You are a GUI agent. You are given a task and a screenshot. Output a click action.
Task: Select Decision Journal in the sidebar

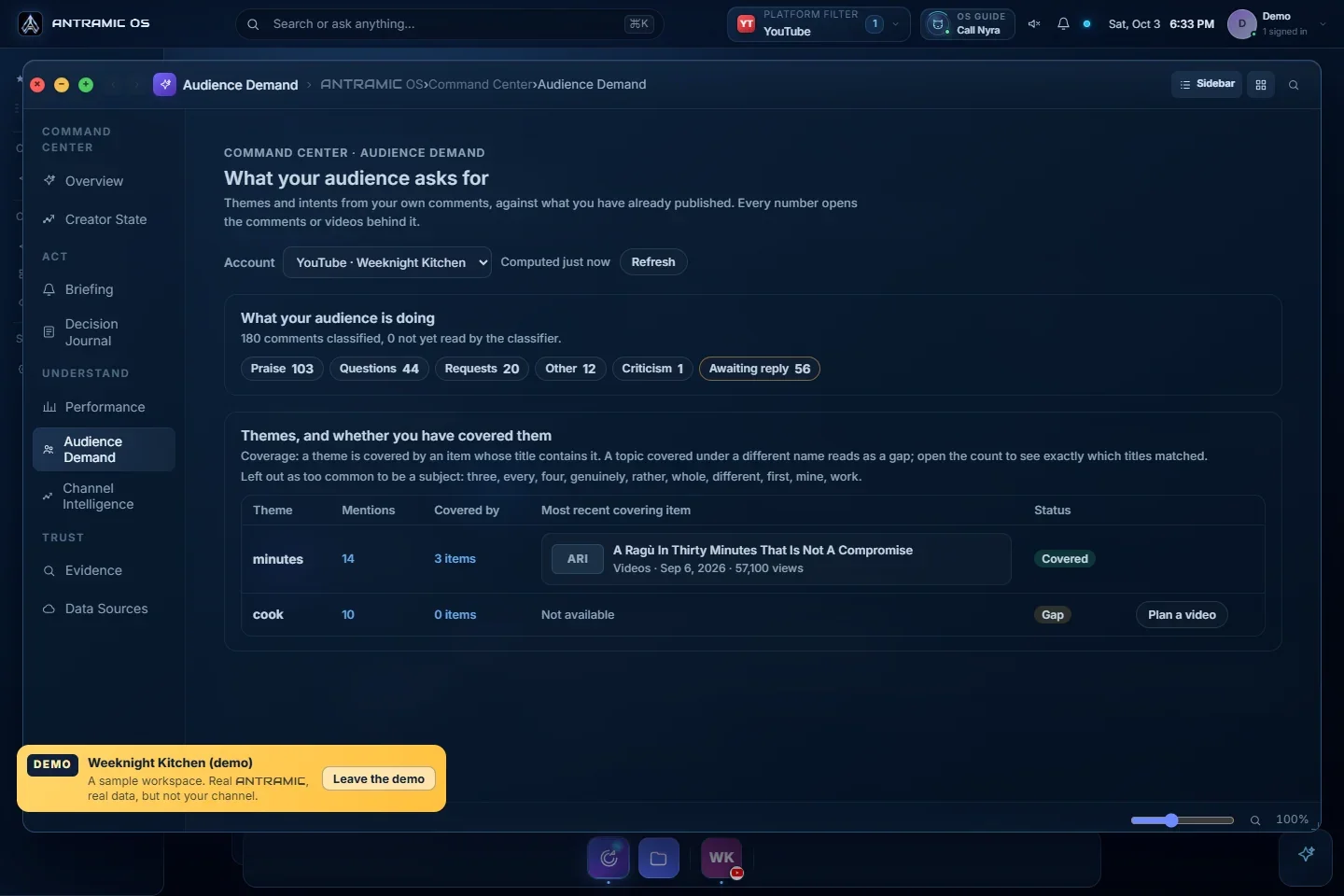104,332
